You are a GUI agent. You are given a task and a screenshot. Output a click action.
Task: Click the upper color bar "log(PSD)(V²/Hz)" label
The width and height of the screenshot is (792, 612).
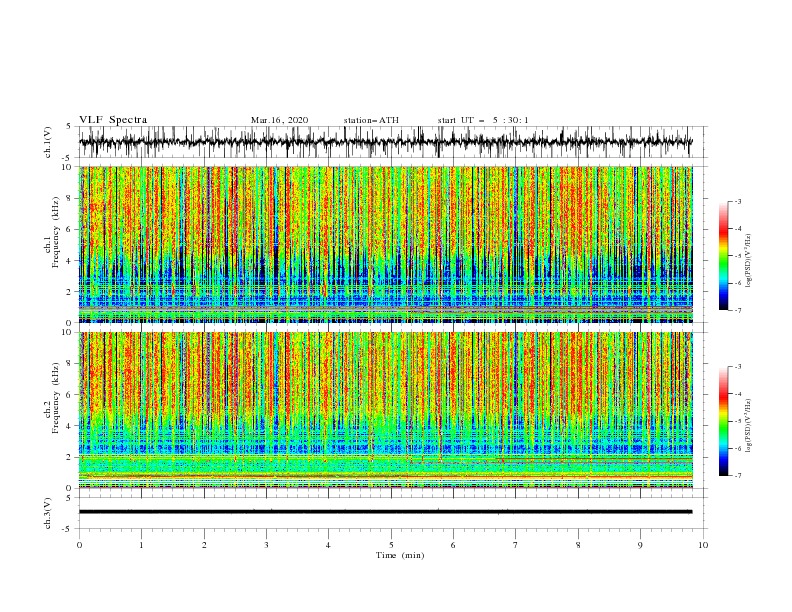(749, 261)
